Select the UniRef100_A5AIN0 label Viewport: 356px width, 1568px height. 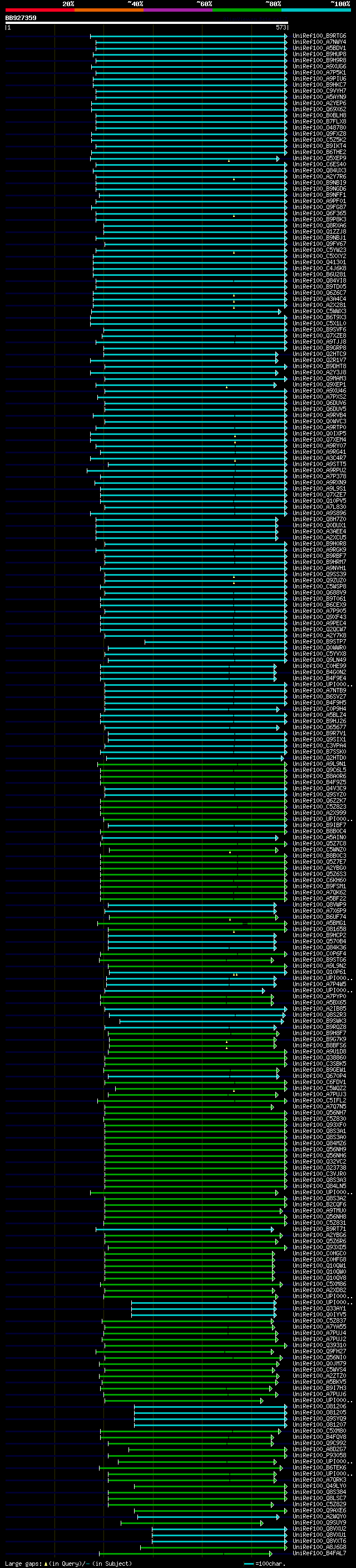pyautogui.click(x=319, y=838)
